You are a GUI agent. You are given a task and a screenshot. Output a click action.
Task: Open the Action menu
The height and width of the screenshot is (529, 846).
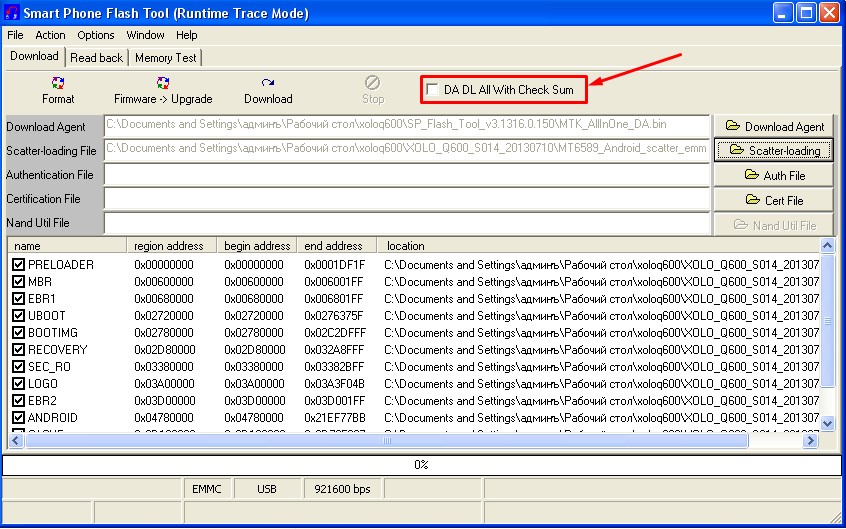click(x=50, y=35)
